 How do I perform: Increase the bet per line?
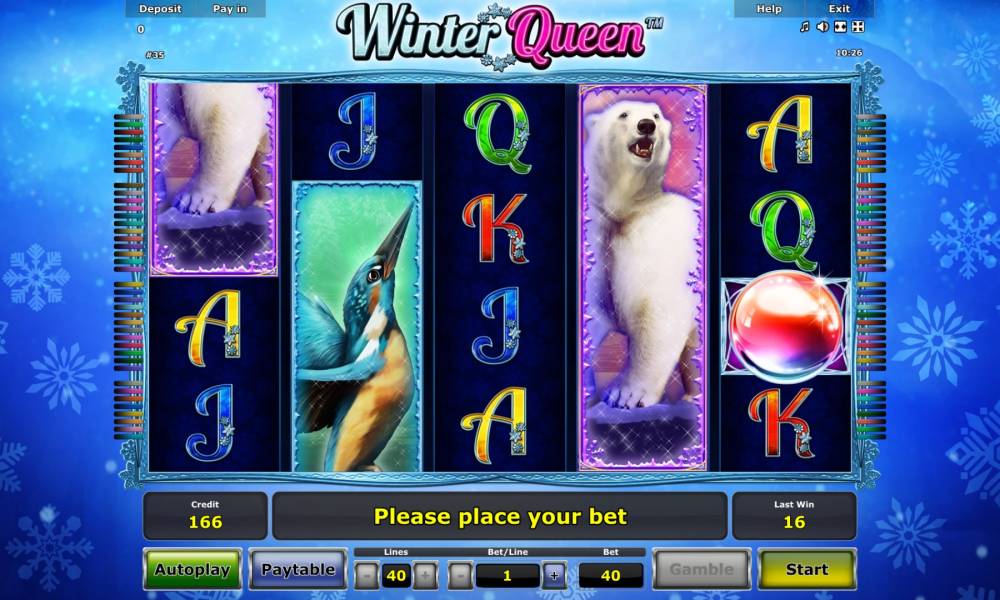pos(554,576)
